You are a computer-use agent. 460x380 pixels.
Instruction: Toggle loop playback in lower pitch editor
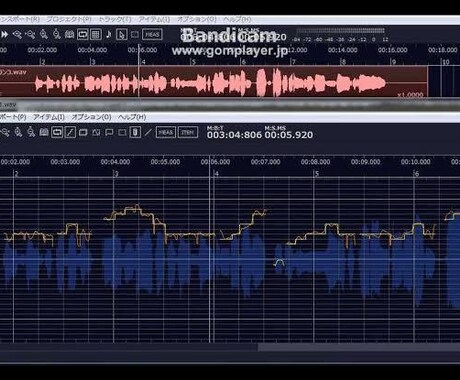(57, 133)
